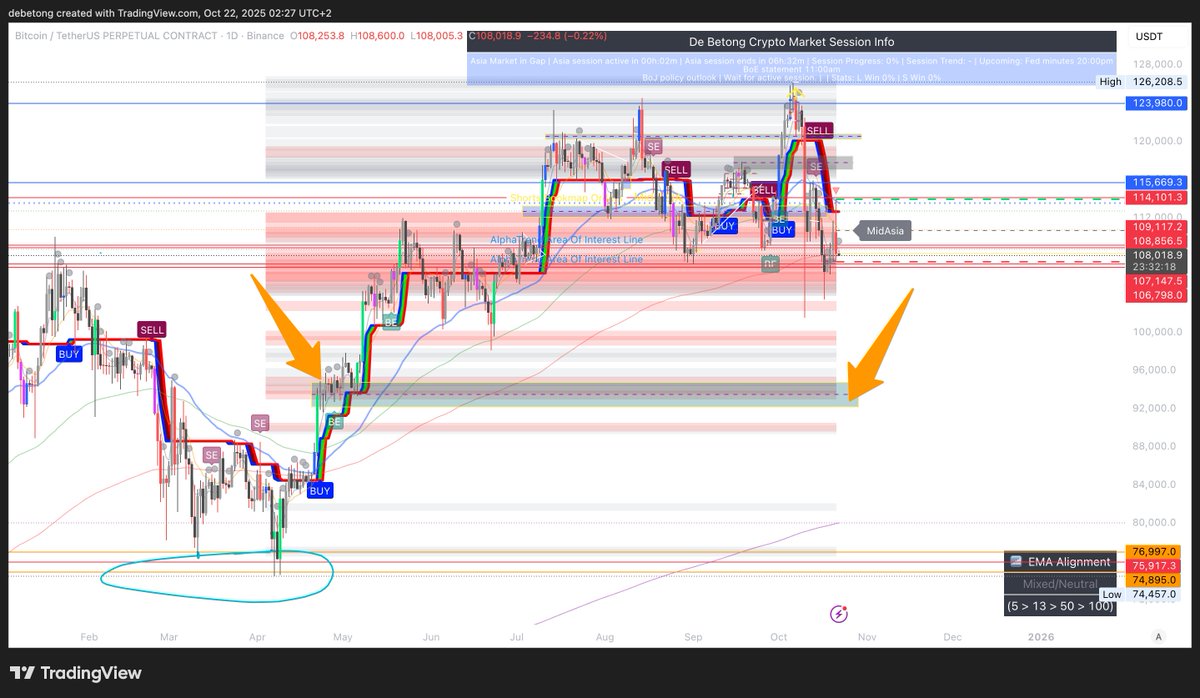Click the High 126,208.5 price label

coord(1142,82)
